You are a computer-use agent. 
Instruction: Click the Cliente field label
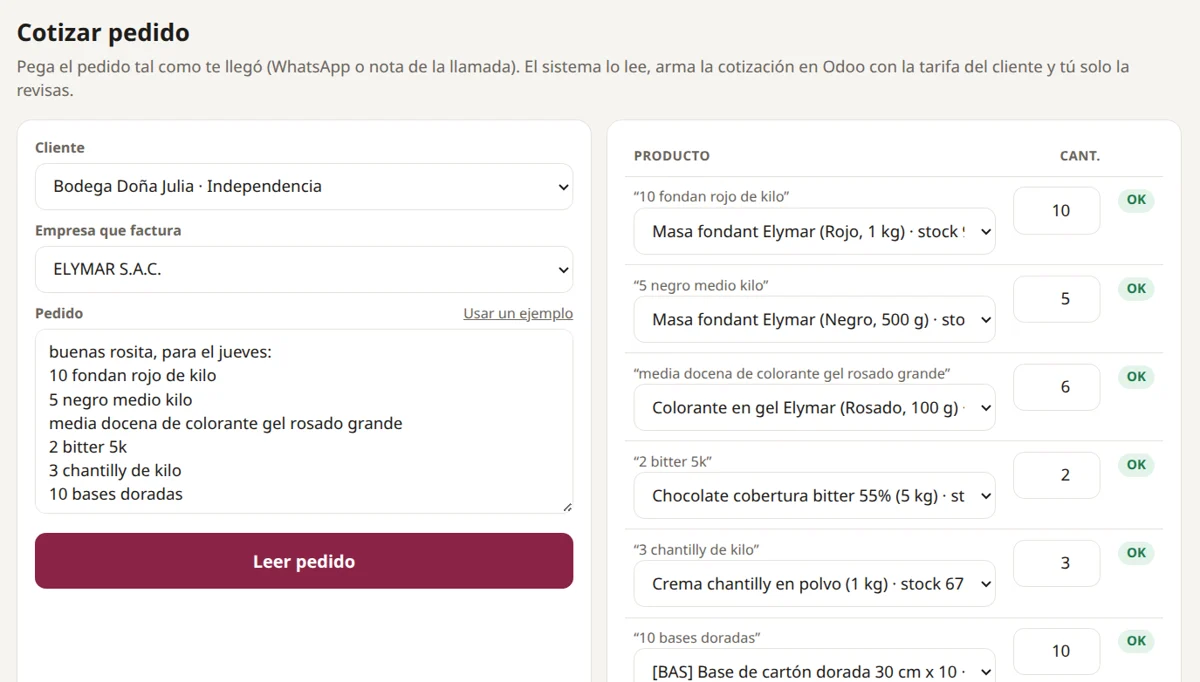pyautogui.click(x=60, y=147)
